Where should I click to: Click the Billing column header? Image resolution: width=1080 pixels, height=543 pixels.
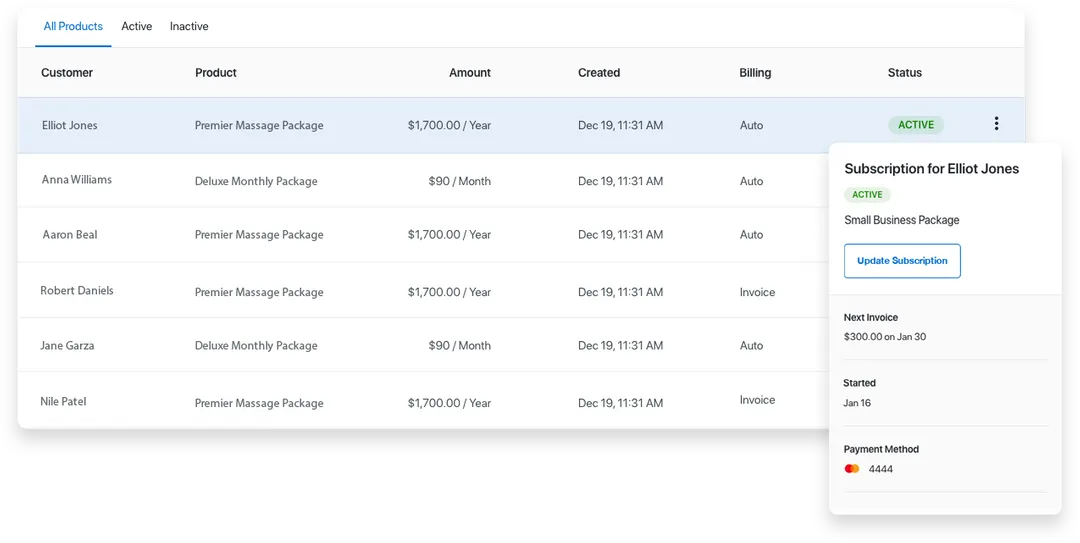pos(755,73)
